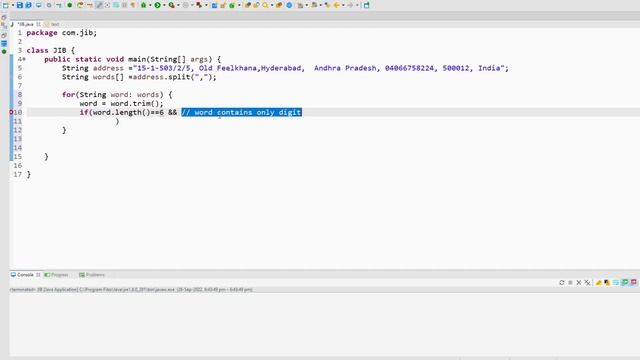The image size is (640, 360).
Task: Toggle Mark Occurrences highlighter icon
Action: pos(99,5)
